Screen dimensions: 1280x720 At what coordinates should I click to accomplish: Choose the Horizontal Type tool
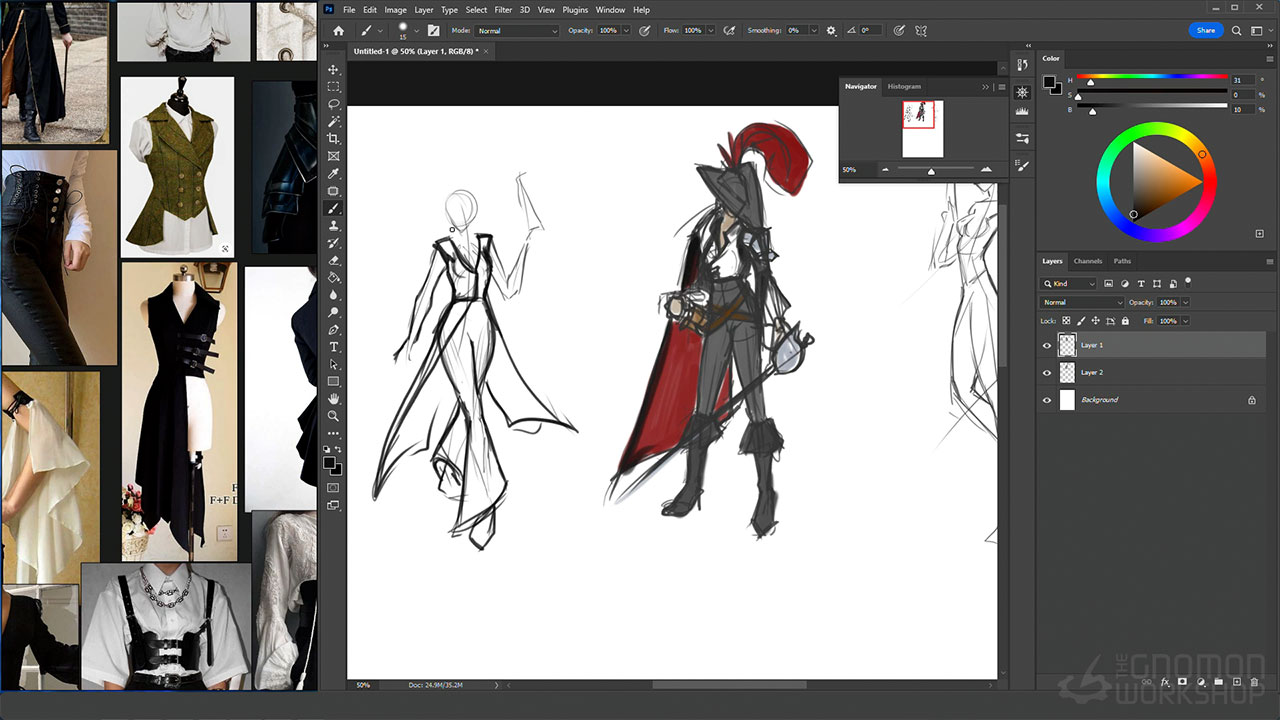tap(334, 347)
